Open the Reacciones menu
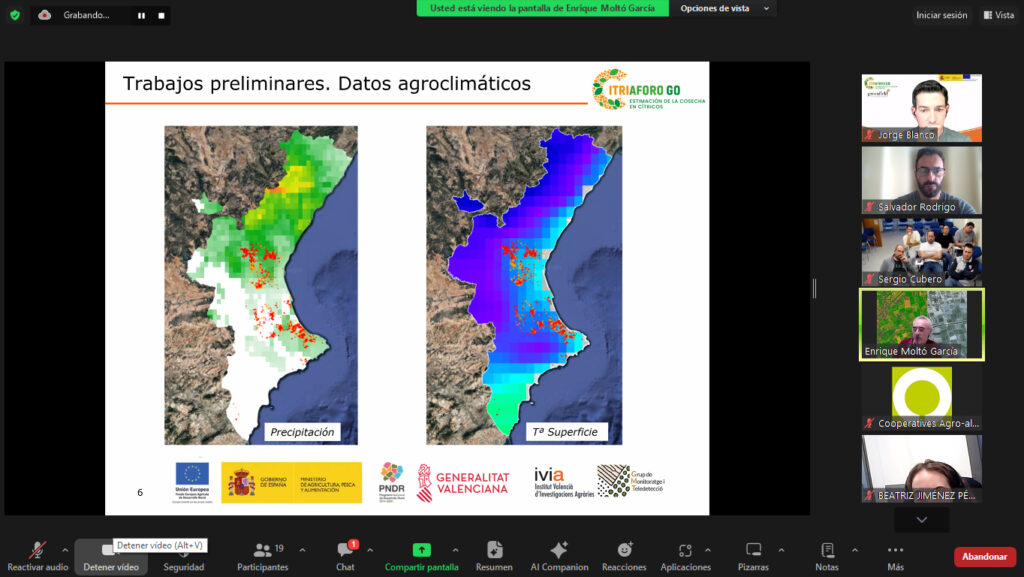Viewport: 1024px width, 577px height. pos(624,557)
